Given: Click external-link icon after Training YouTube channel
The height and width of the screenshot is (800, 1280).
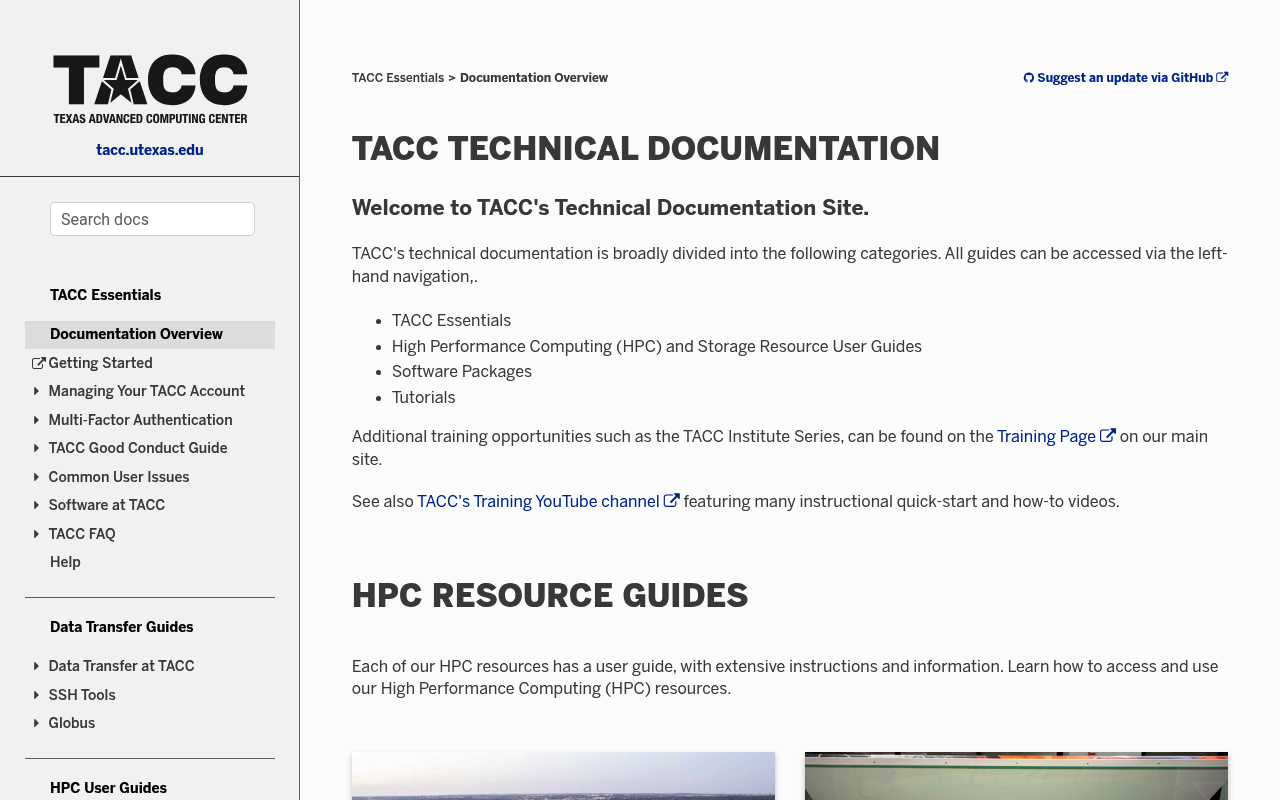Looking at the screenshot, I should pos(672,501).
